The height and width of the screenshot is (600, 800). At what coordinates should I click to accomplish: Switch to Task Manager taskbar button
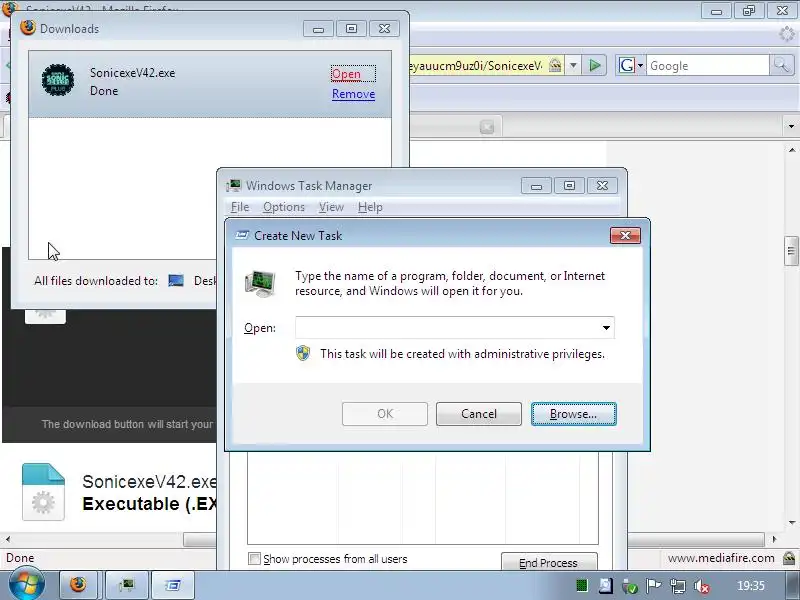[127, 584]
